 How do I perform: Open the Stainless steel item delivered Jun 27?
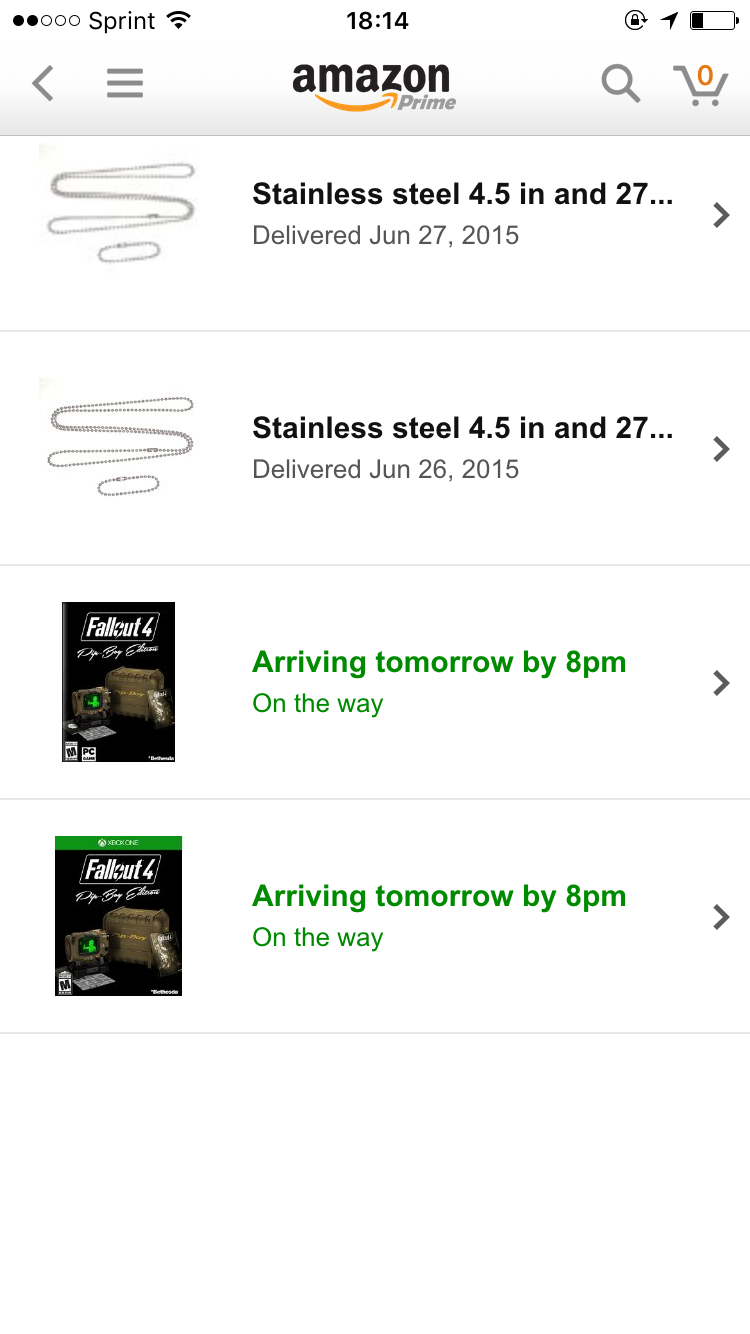click(x=462, y=194)
